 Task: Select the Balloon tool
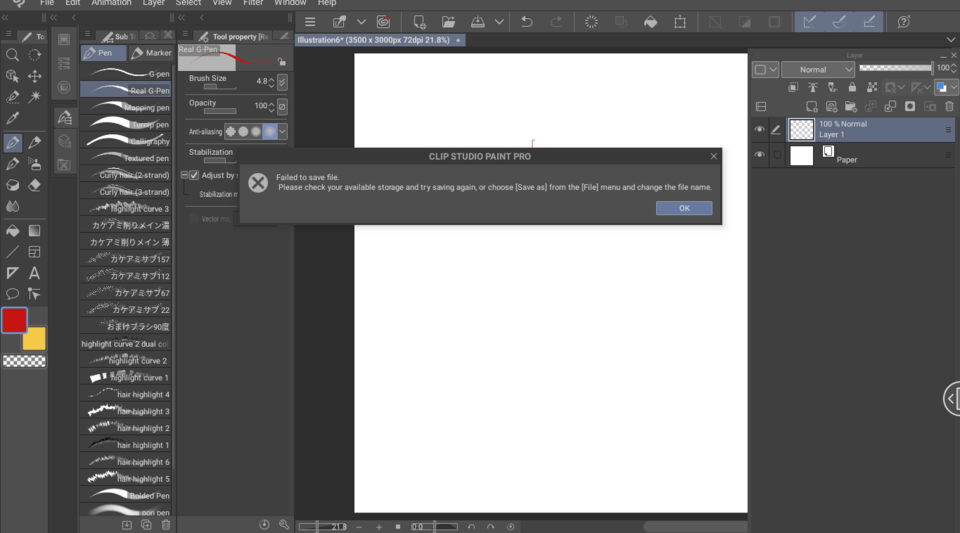[12, 294]
